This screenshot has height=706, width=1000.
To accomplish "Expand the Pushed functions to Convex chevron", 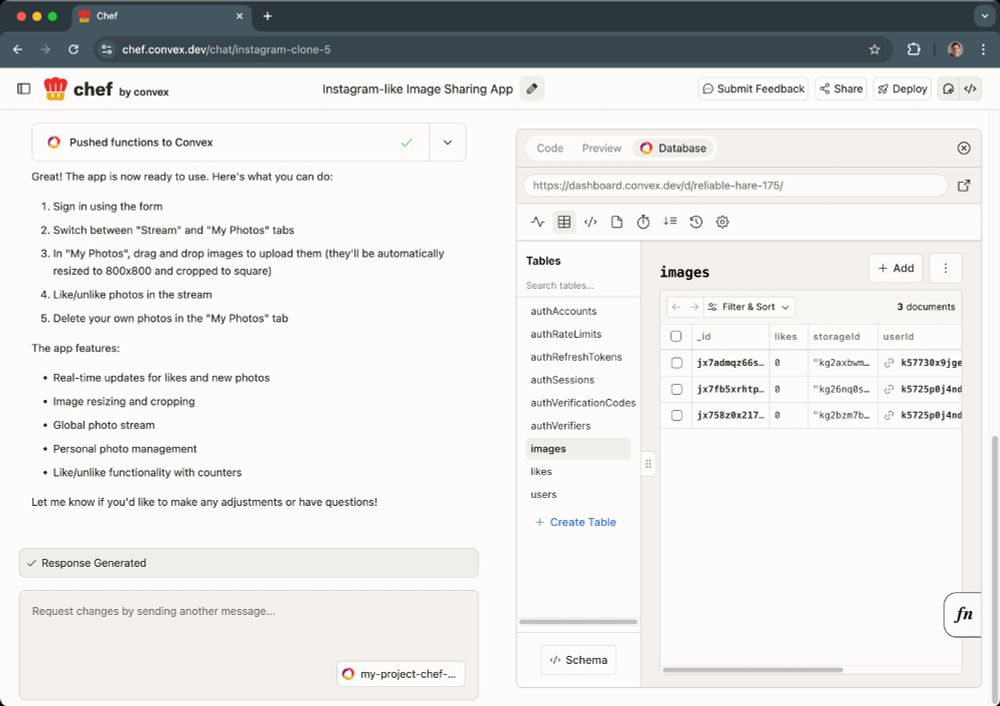I will tap(448, 142).
